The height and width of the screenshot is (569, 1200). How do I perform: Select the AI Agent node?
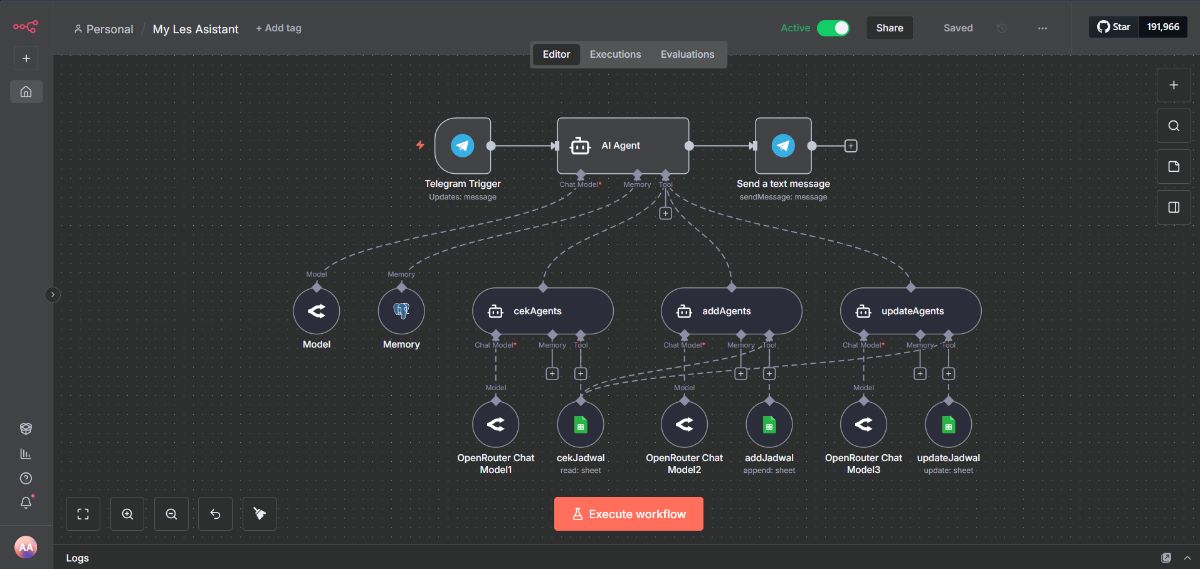pos(623,146)
